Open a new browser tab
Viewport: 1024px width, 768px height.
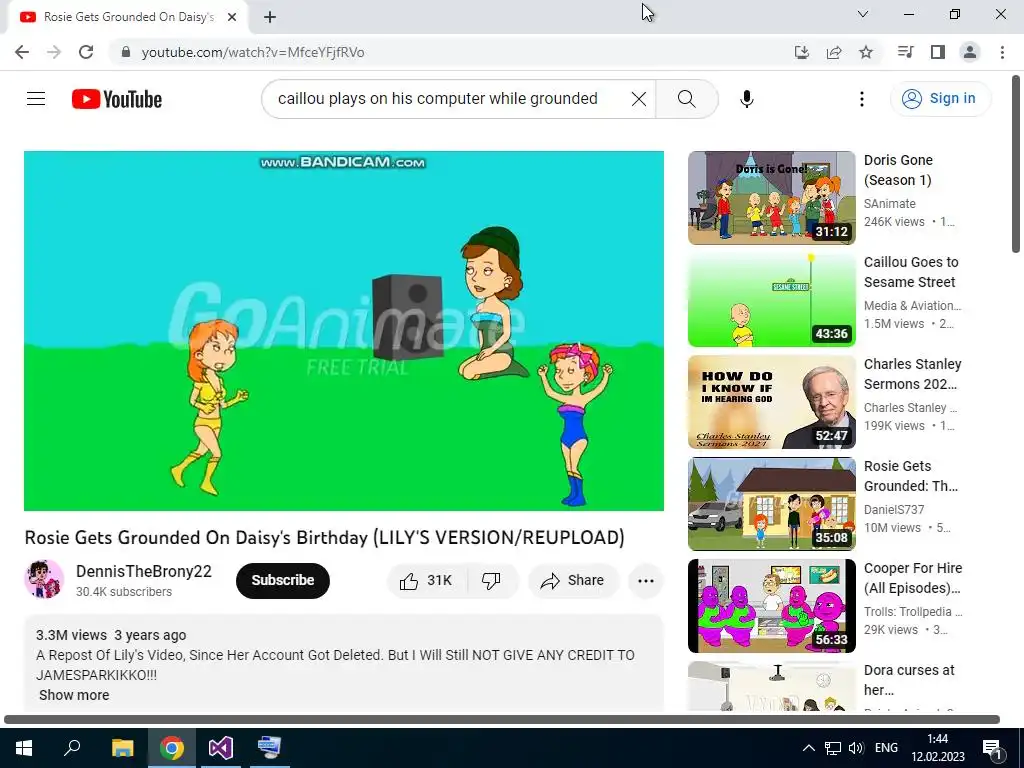click(270, 17)
